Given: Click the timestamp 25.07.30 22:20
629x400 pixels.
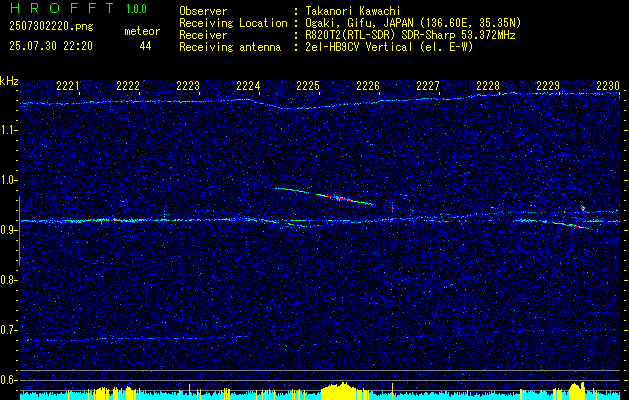Looking at the screenshot, I should pos(51,46).
